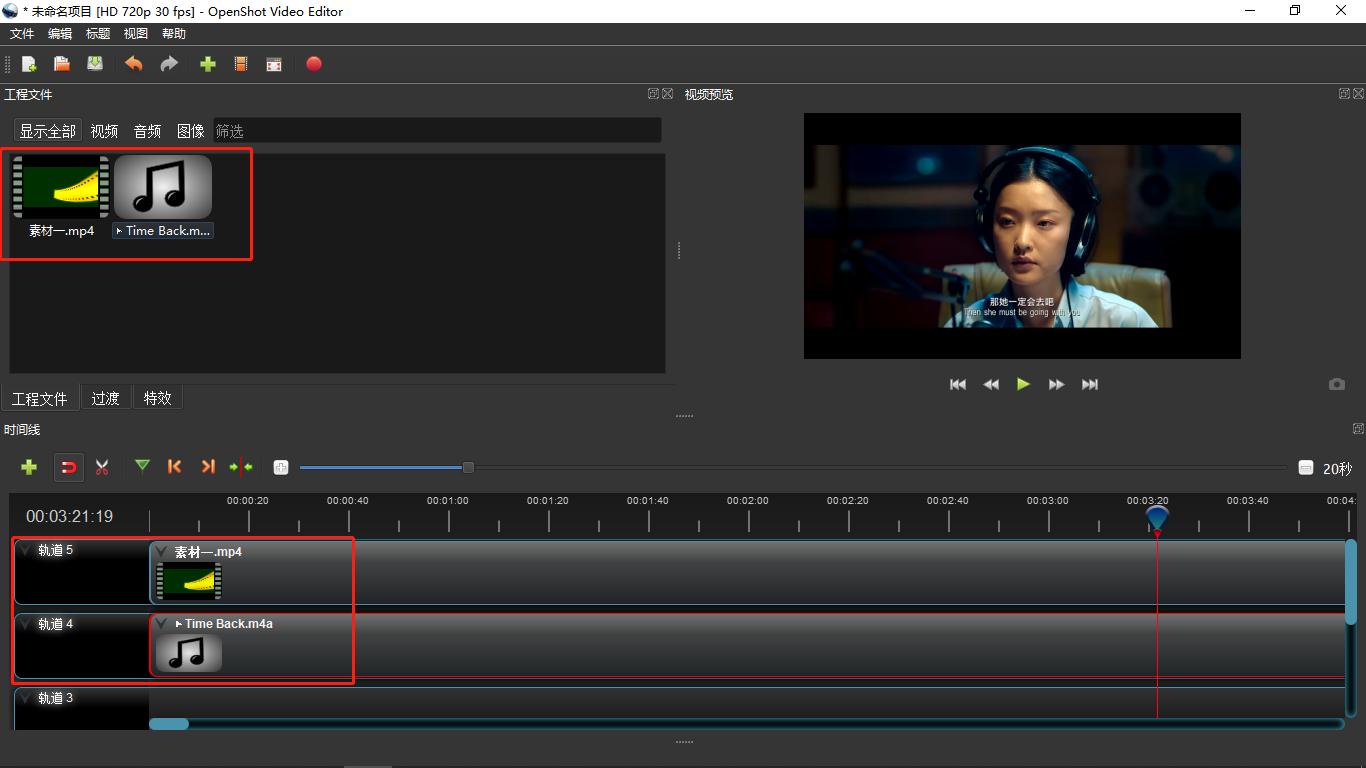Open a project using the folder icon
Image resolution: width=1366 pixels, height=768 pixels.
coord(62,64)
